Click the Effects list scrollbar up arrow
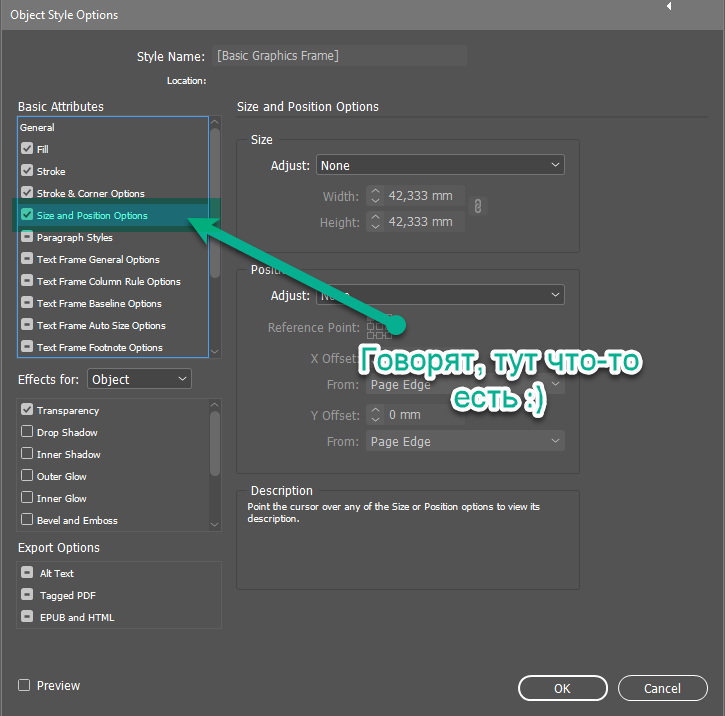 [215, 405]
